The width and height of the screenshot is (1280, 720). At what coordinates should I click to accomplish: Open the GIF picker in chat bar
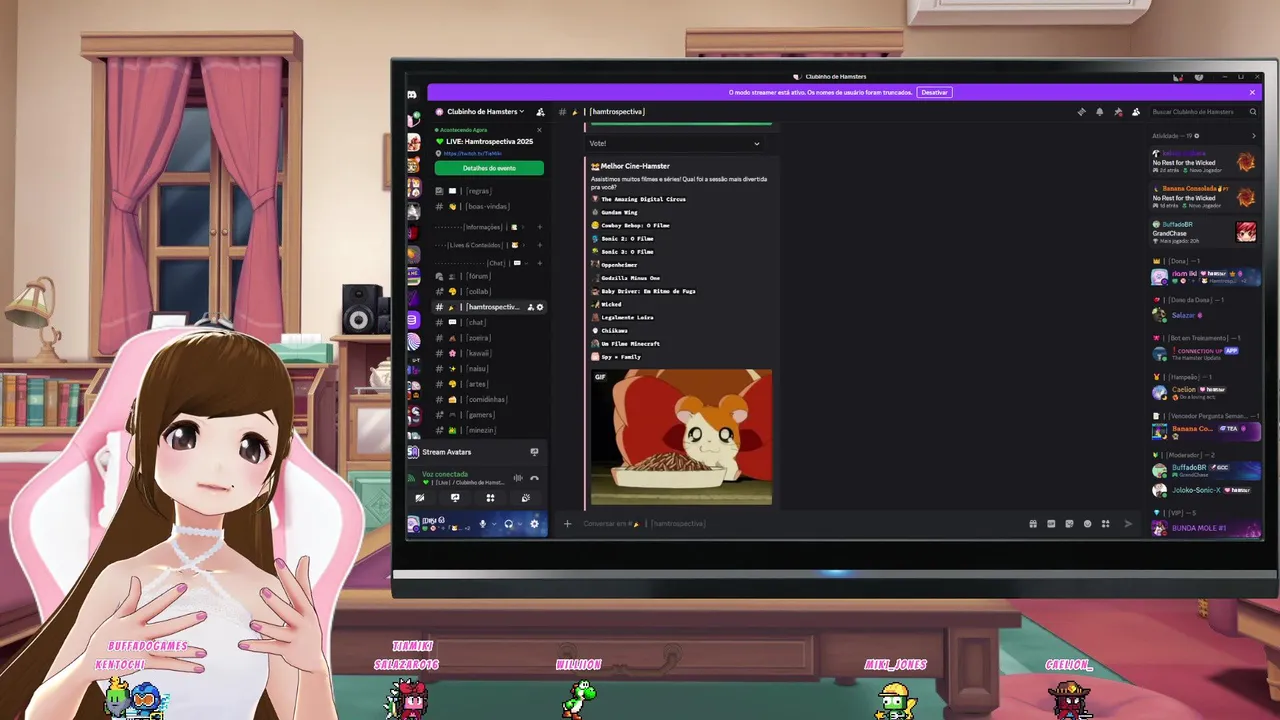(x=1051, y=524)
